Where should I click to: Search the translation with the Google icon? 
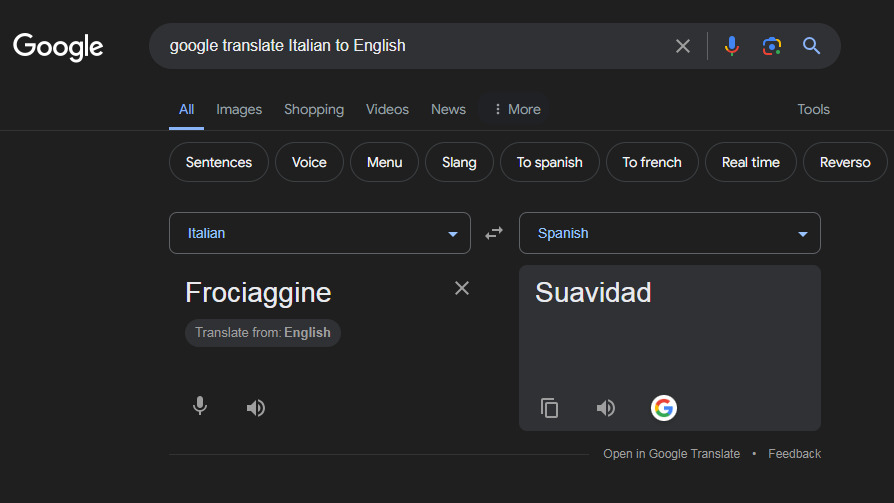[664, 408]
